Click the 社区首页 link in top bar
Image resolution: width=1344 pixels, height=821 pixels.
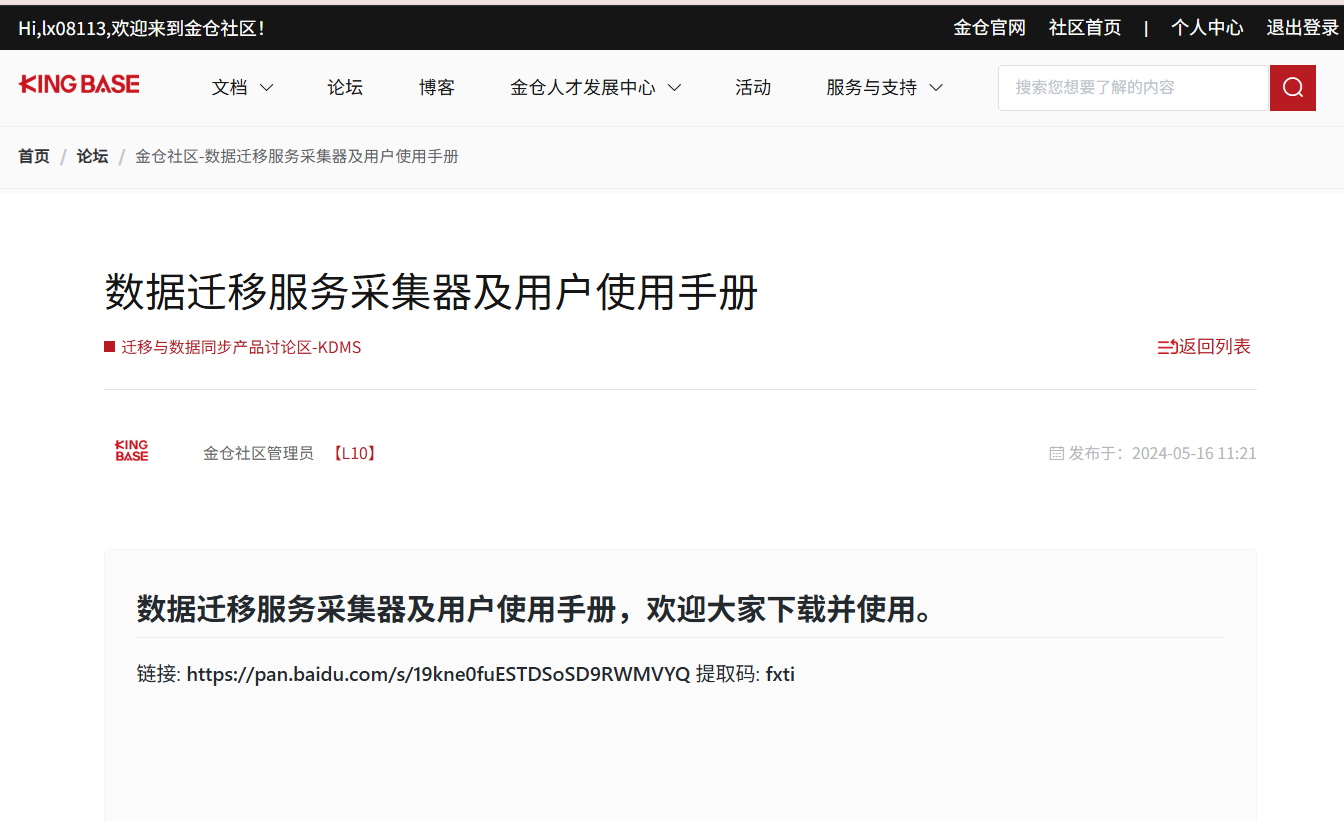pos(1085,28)
